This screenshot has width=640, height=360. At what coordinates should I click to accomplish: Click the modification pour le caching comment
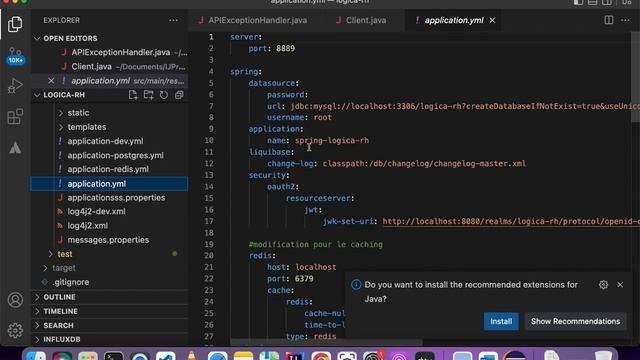(x=316, y=244)
